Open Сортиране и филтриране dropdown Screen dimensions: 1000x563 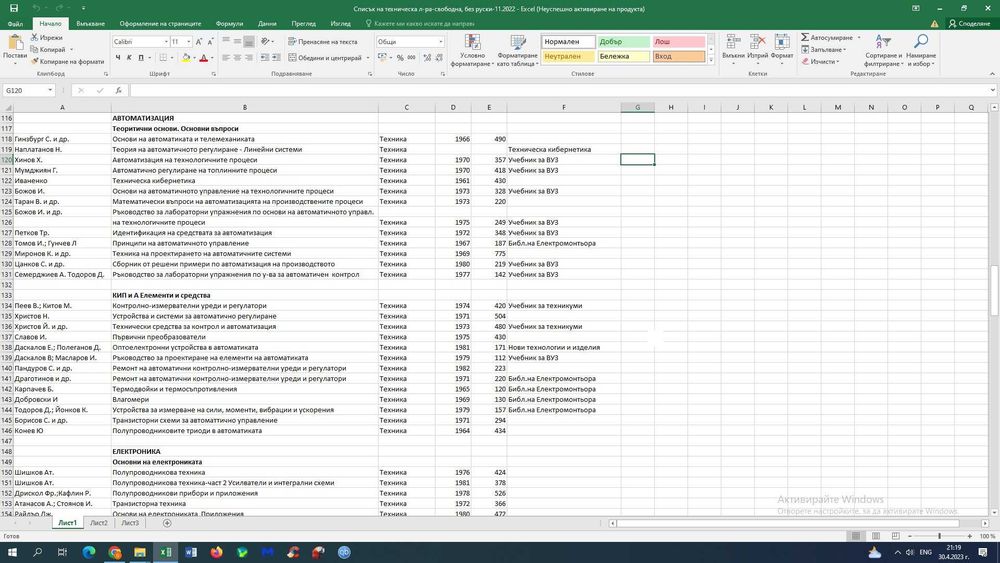(x=883, y=50)
